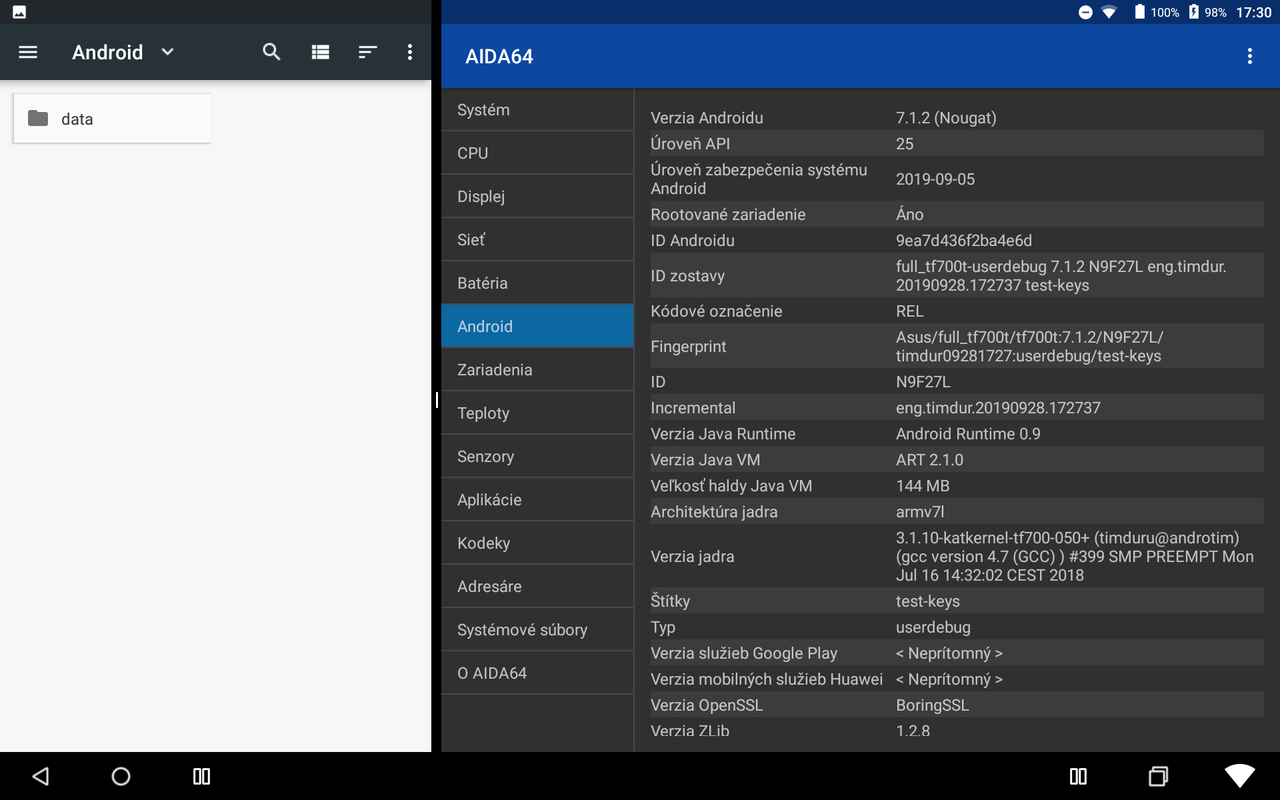Select the Android Runtime 0.9 value

pos(968,434)
